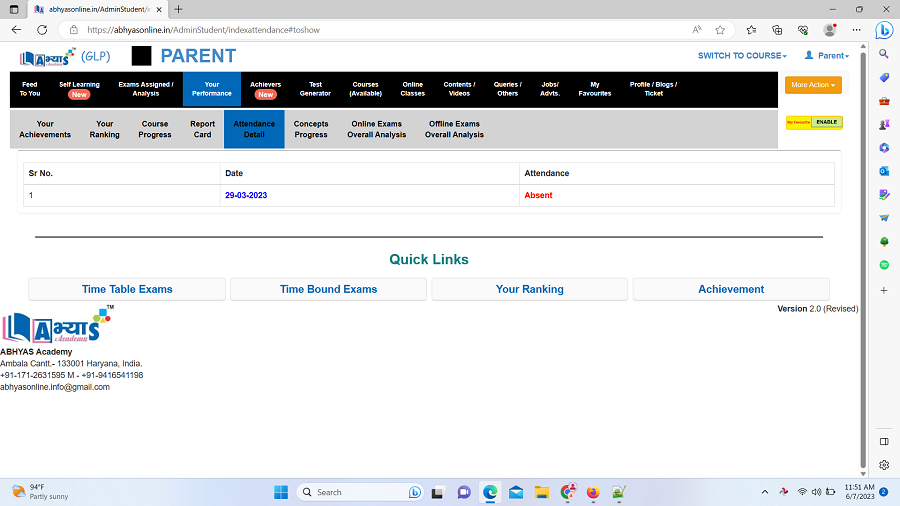Open Time Table Exams quick link
The image size is (900, 506).
click(x=127, y=289)
